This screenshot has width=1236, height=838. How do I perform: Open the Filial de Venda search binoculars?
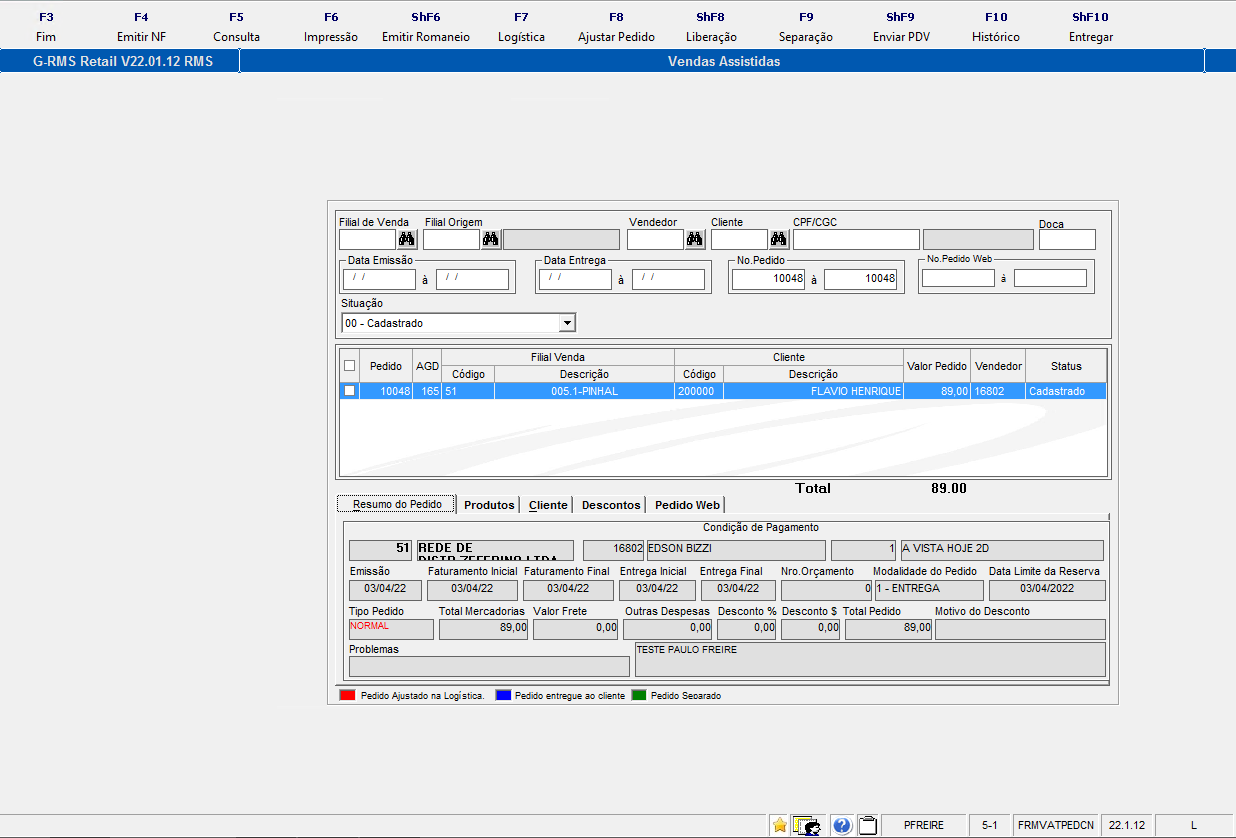click(407, 239)
